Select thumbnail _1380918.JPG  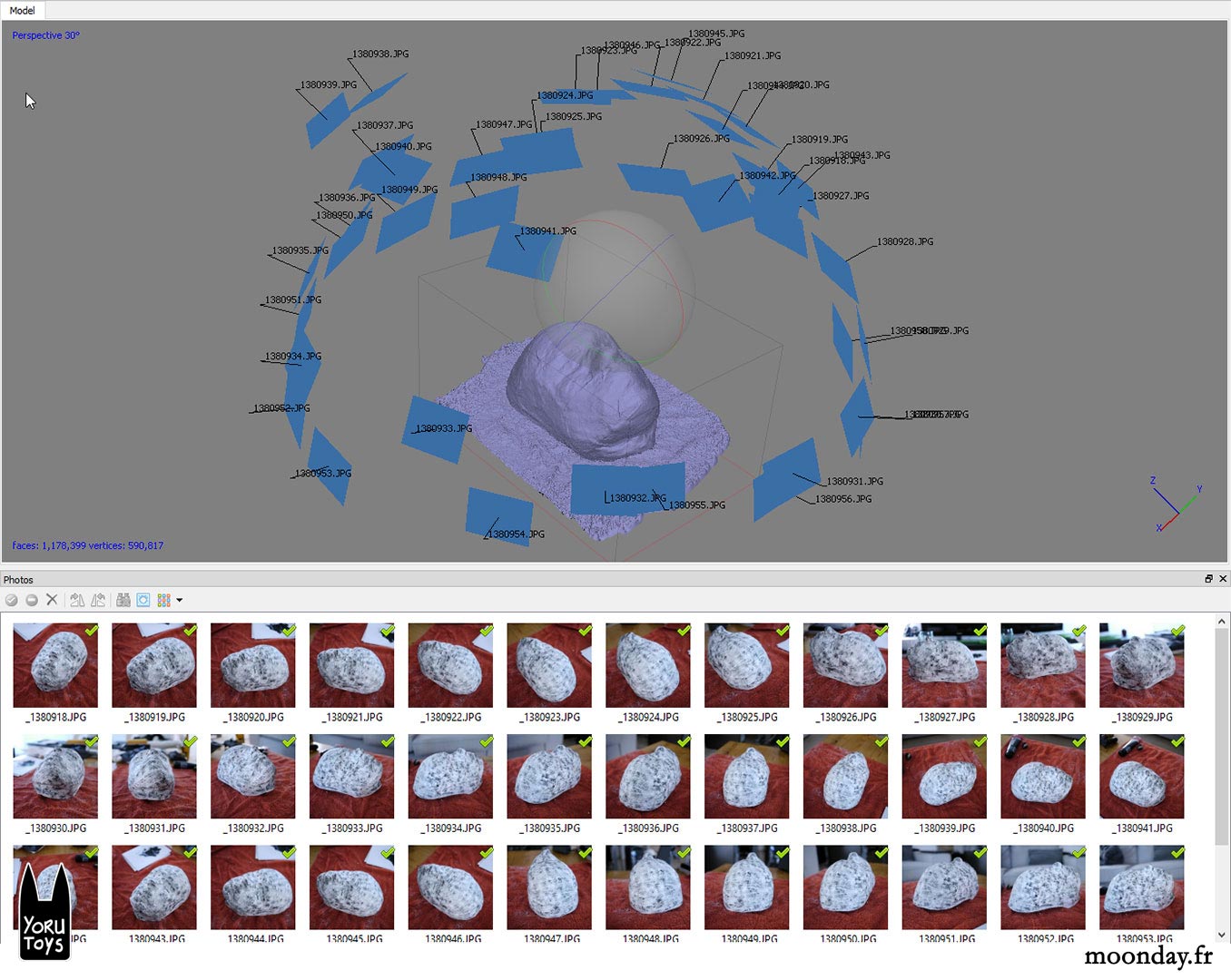55,666
